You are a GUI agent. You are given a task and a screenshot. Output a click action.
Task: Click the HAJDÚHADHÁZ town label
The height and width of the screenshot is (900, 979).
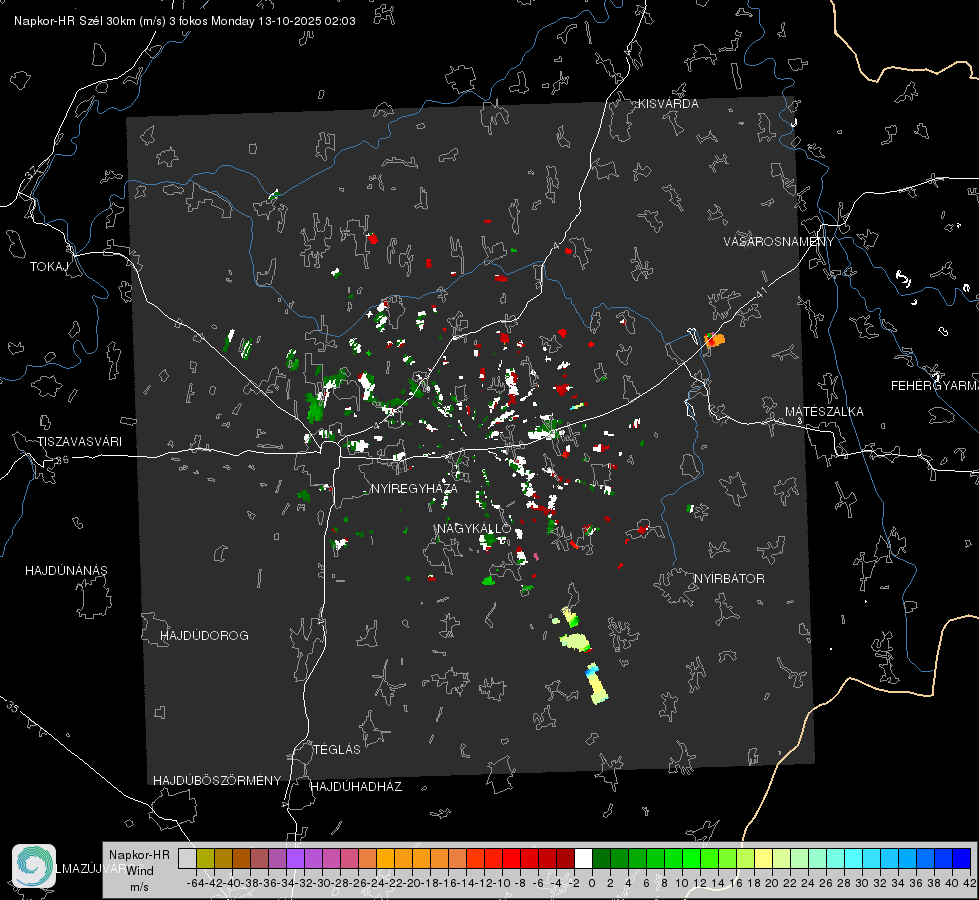[x=356, y=786]
